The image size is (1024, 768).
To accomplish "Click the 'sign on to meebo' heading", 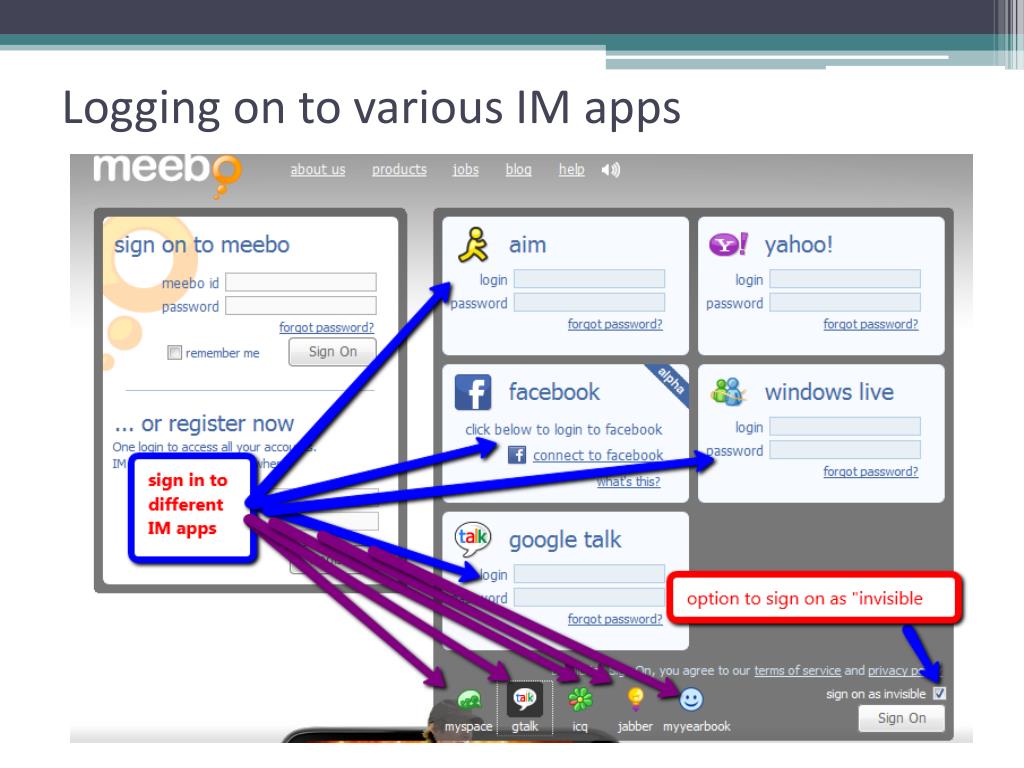I will click(202, 245).
